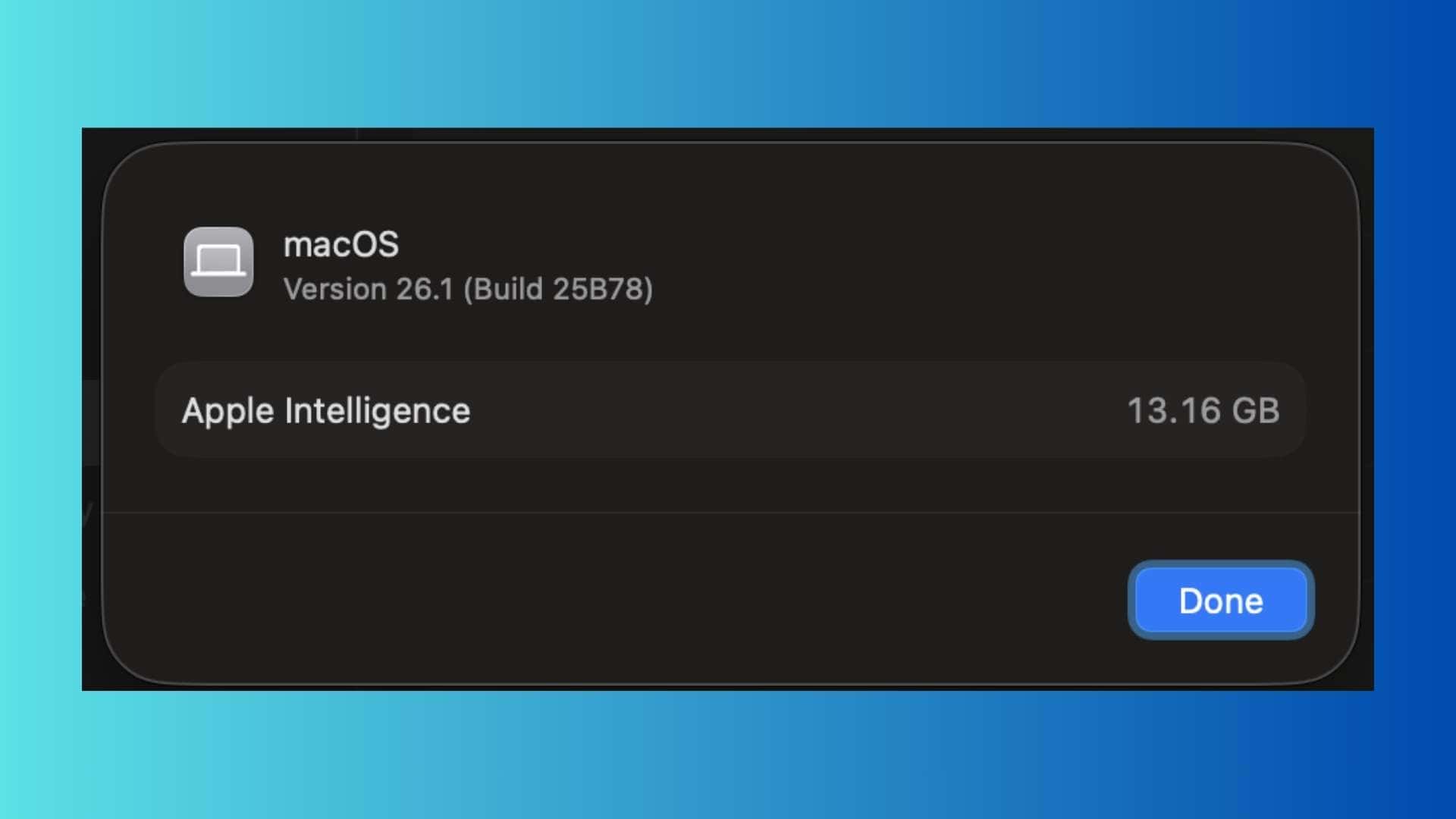The image size is (1456, 819).
Task: Click Version 26.1 build information
Action: click(x=468, y=289)
